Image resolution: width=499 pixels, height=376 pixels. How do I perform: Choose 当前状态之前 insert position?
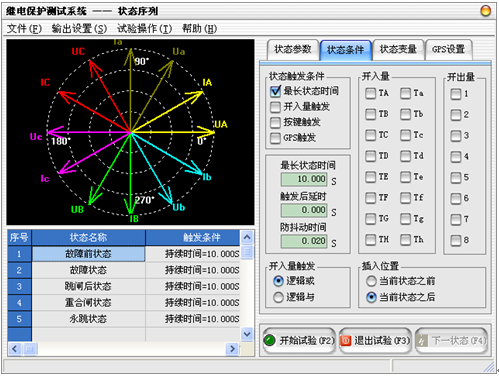[371, 281]
